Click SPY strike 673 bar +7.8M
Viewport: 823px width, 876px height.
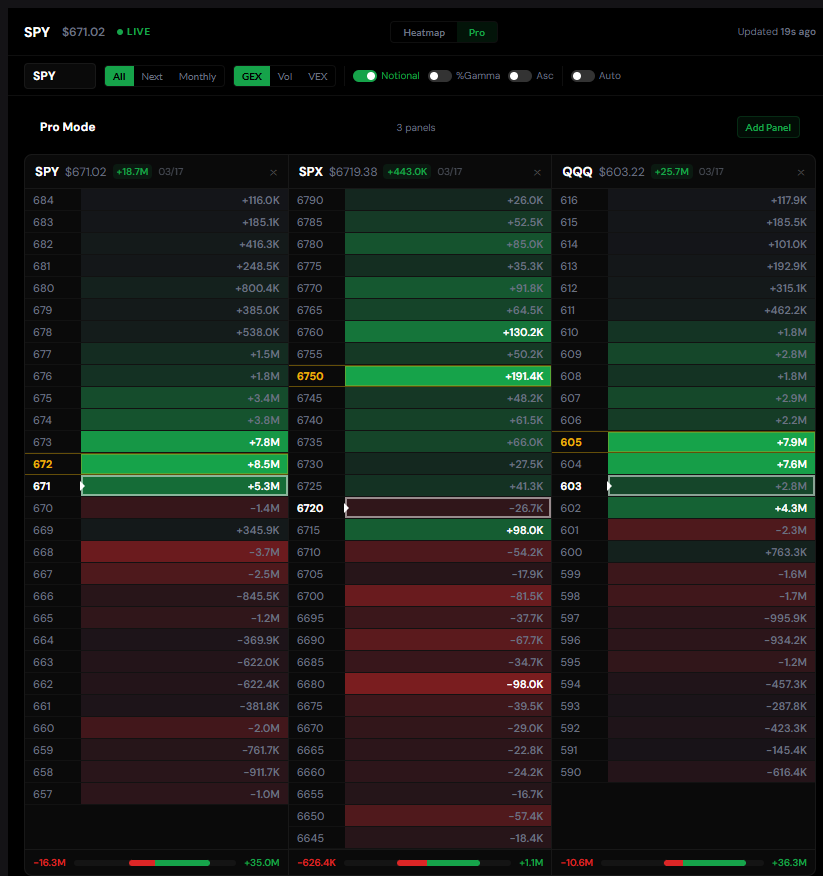184,442
